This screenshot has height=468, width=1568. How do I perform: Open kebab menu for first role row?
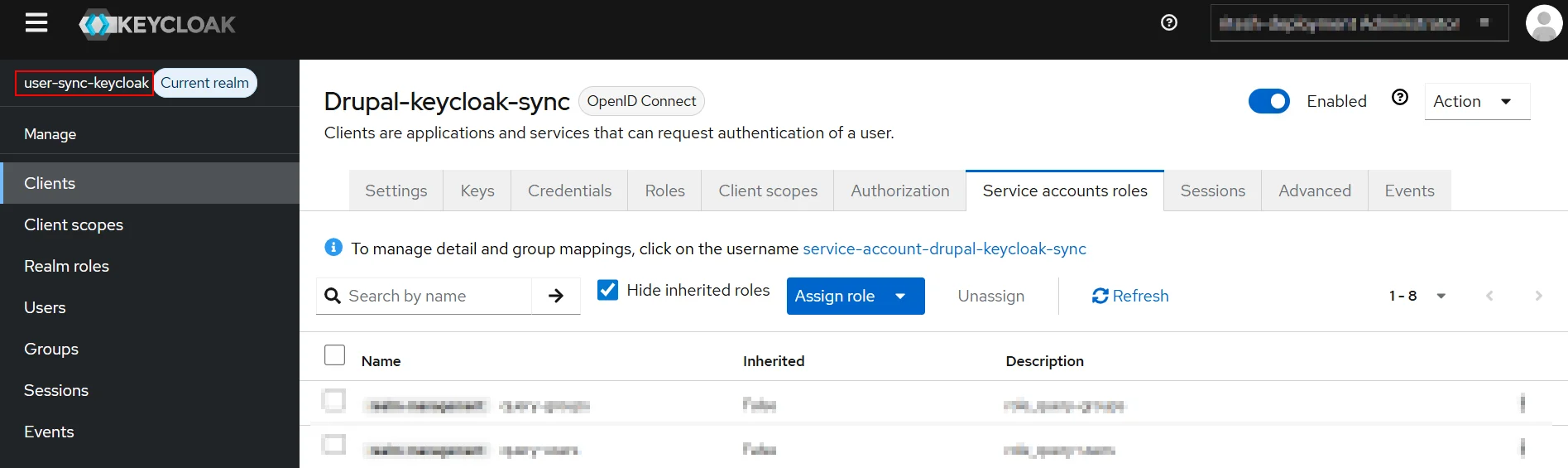point(1522,403)
